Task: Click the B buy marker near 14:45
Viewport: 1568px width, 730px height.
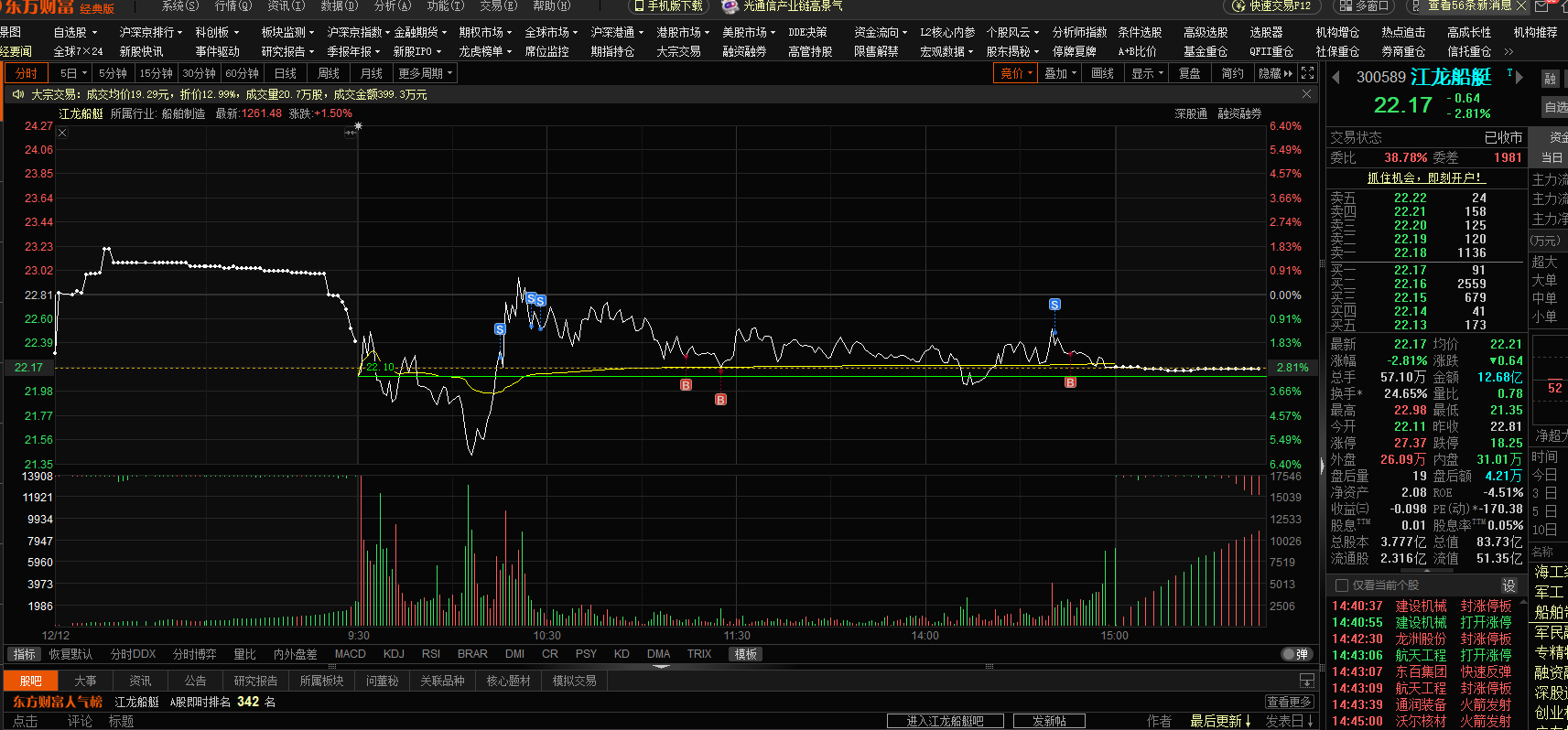Action: click(1070, 382)
